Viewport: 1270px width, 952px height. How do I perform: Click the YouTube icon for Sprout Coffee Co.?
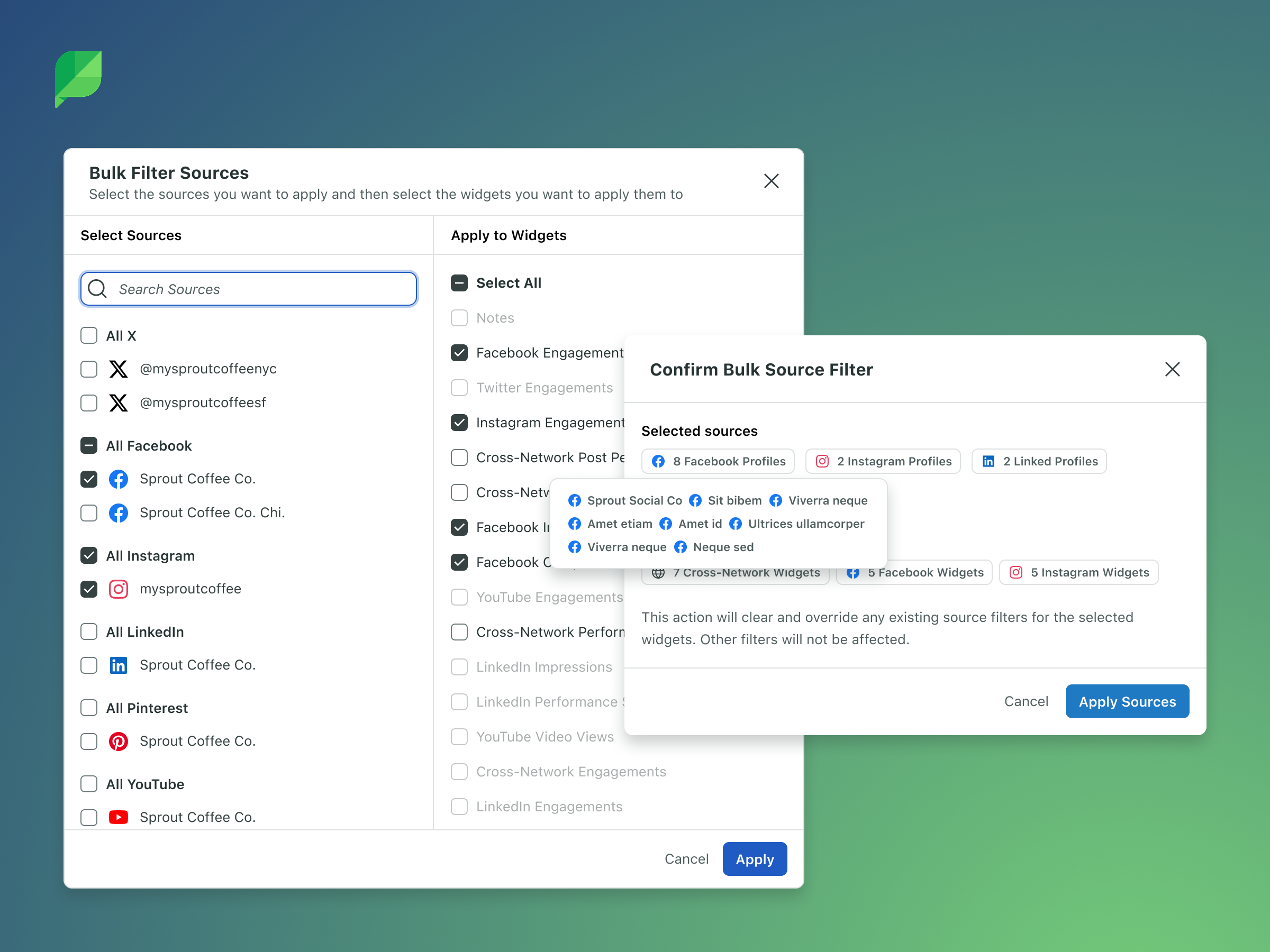click(119, 817)
